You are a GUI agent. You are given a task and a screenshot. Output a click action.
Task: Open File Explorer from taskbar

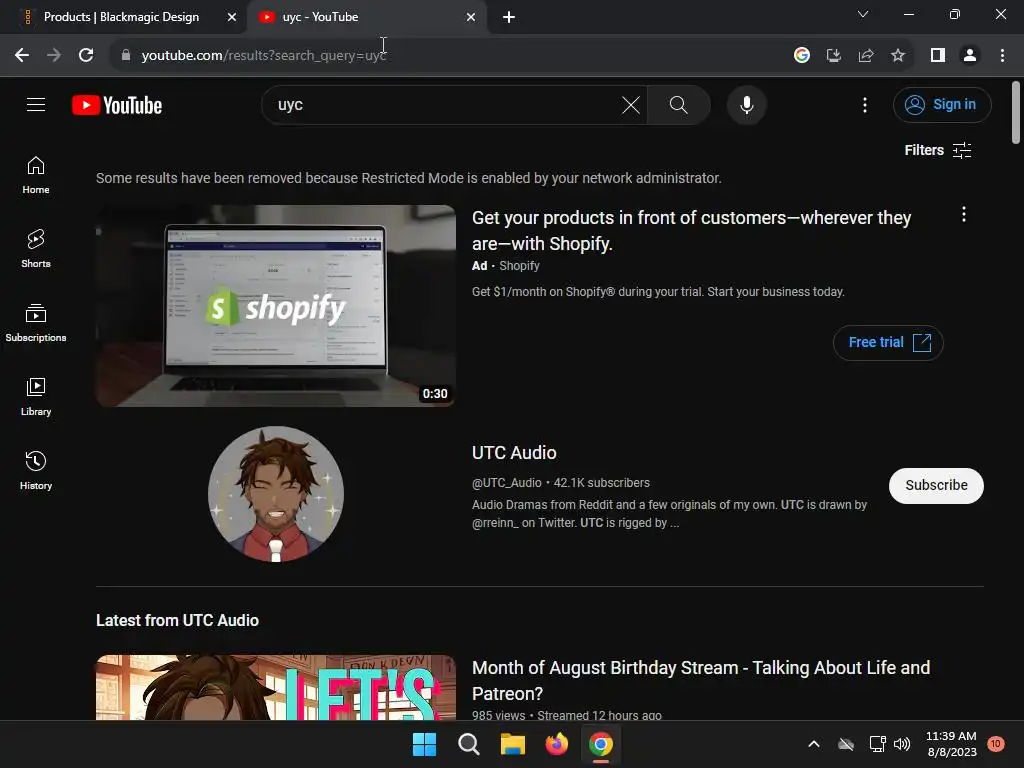pyautogui.click(x=513, y=744)
